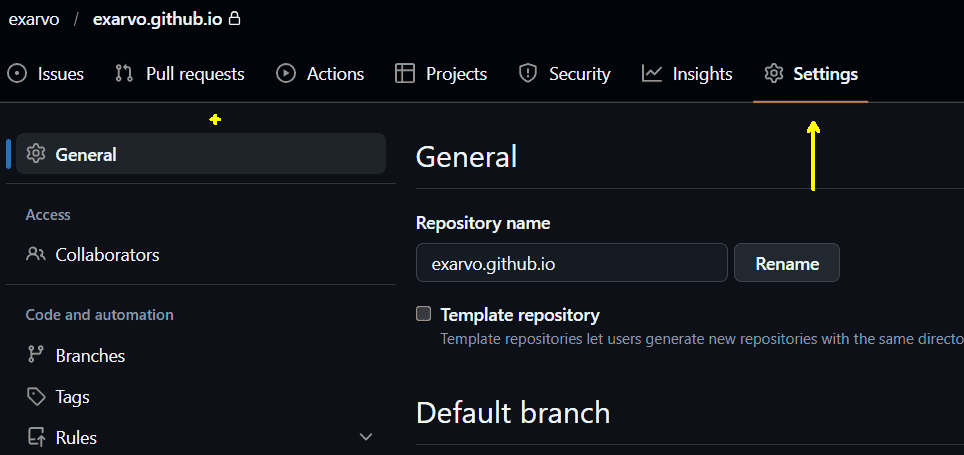Go to the Projects tab

coord(441,74)
